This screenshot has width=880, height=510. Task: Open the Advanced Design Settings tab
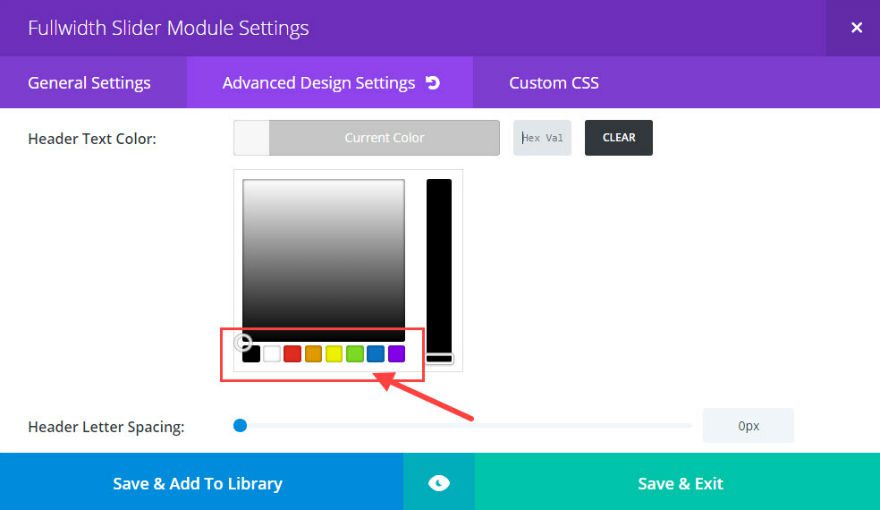tap(318, 83)
